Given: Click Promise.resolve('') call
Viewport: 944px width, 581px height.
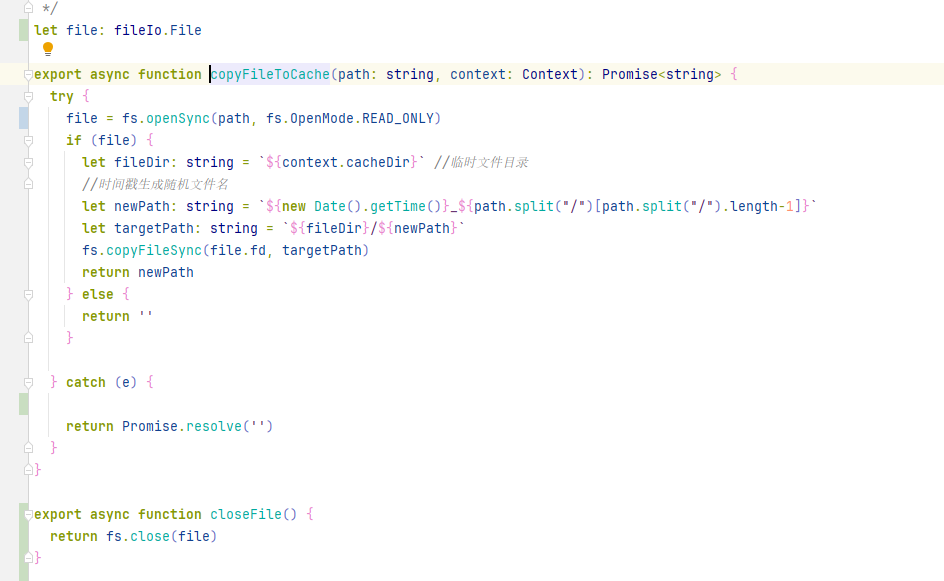Looking at the screenshot, I should [197, 426].
